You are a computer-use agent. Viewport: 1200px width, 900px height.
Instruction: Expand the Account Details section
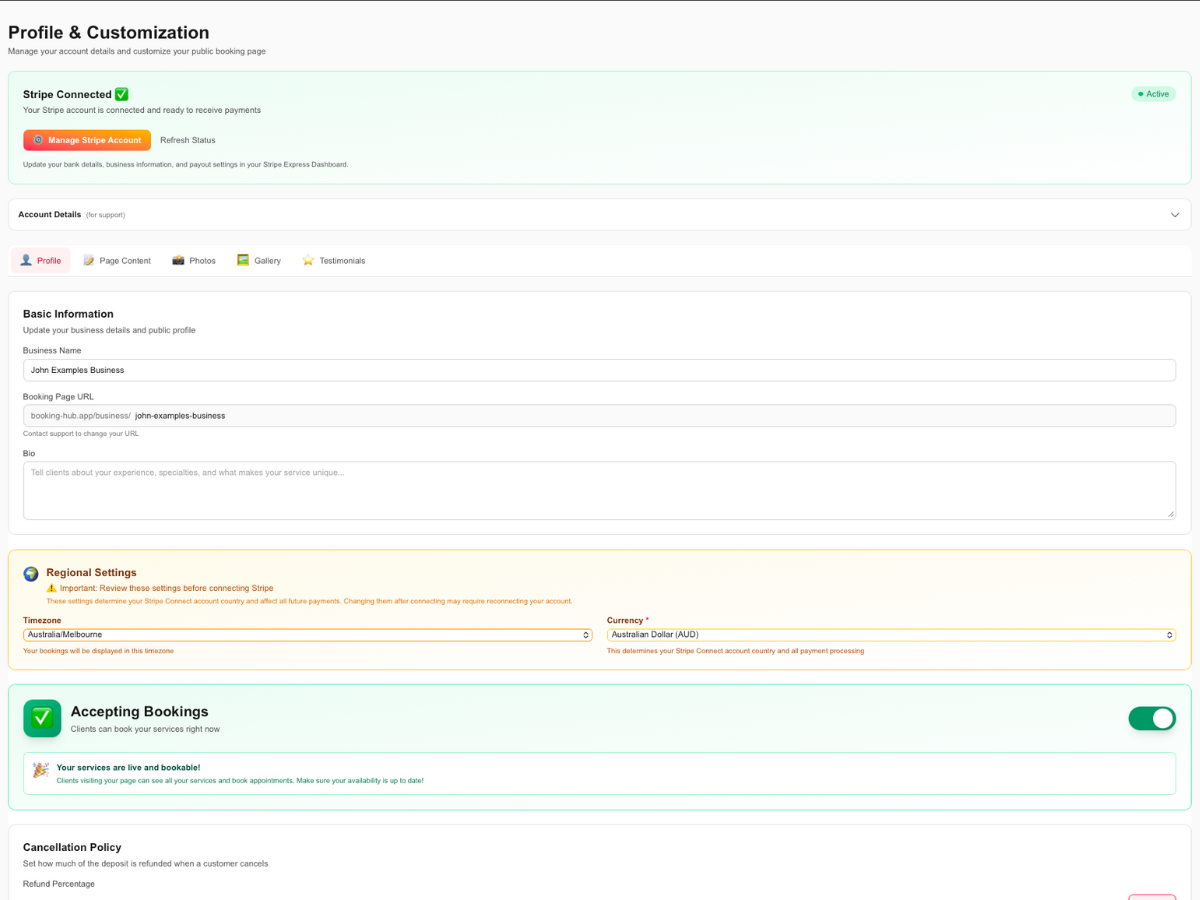coord(1175,214)
